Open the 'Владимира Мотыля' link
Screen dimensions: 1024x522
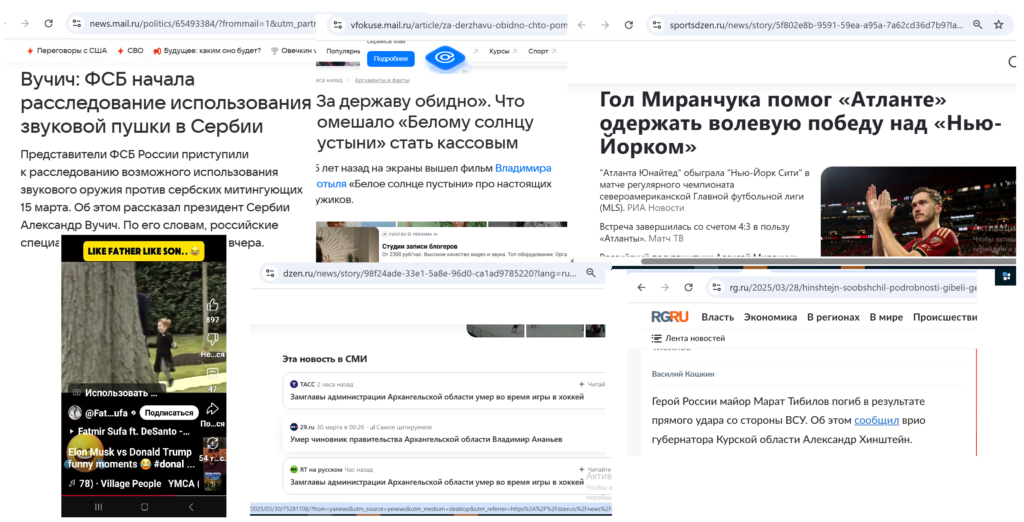click(523, 168)
